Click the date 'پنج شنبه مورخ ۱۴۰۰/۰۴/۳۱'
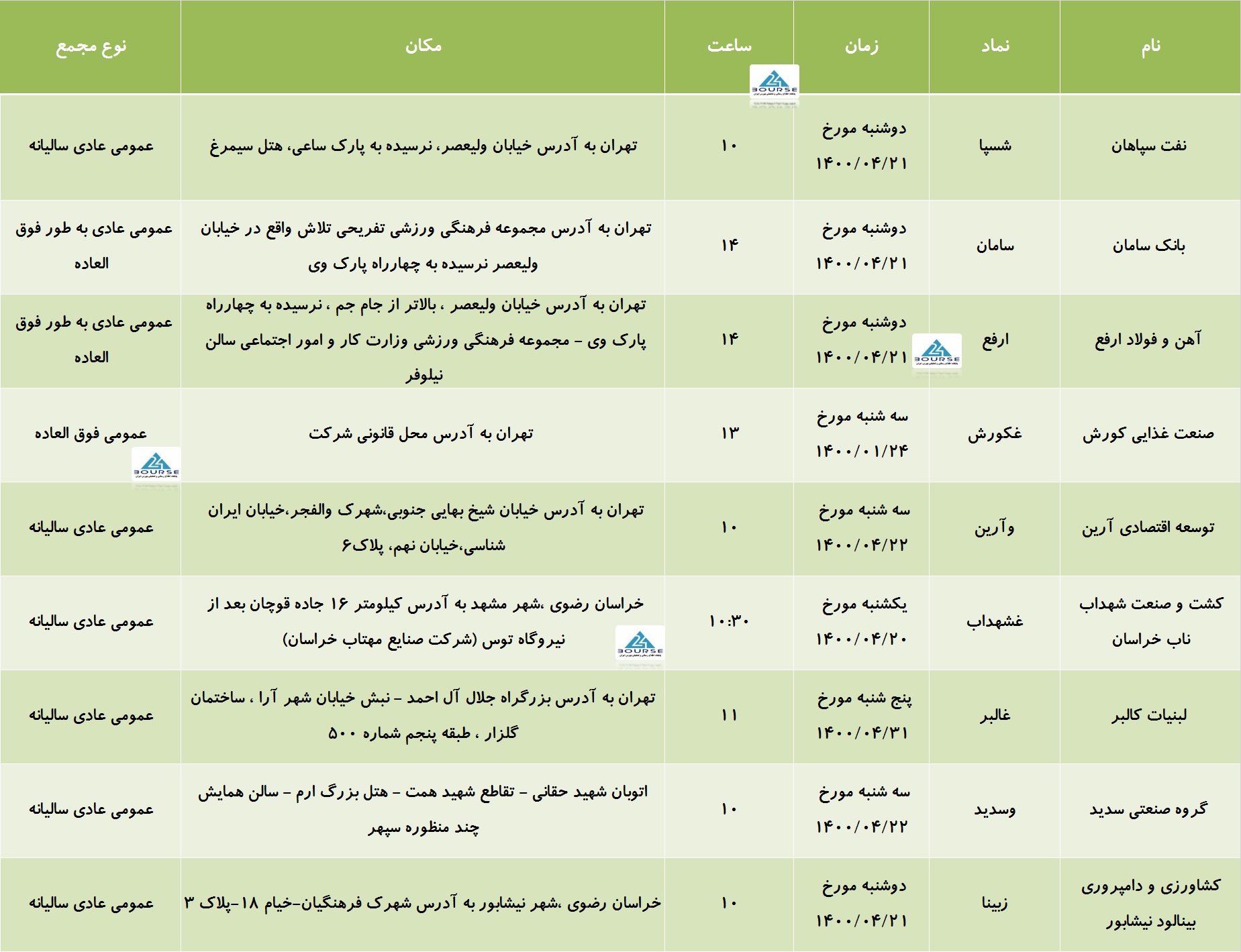 click(x=863, y=715)
